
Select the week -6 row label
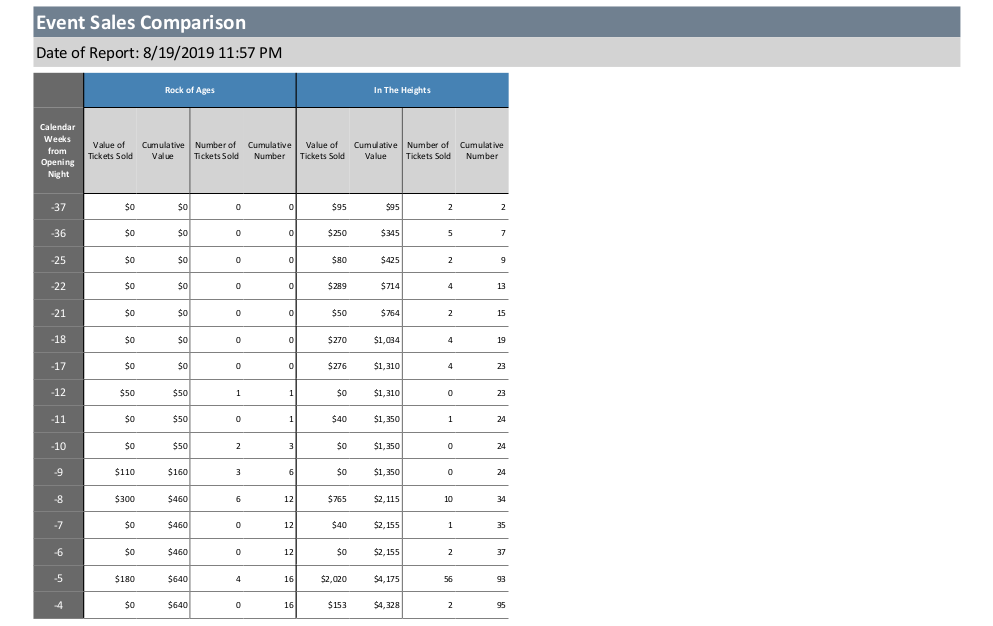tap(58, 553)
